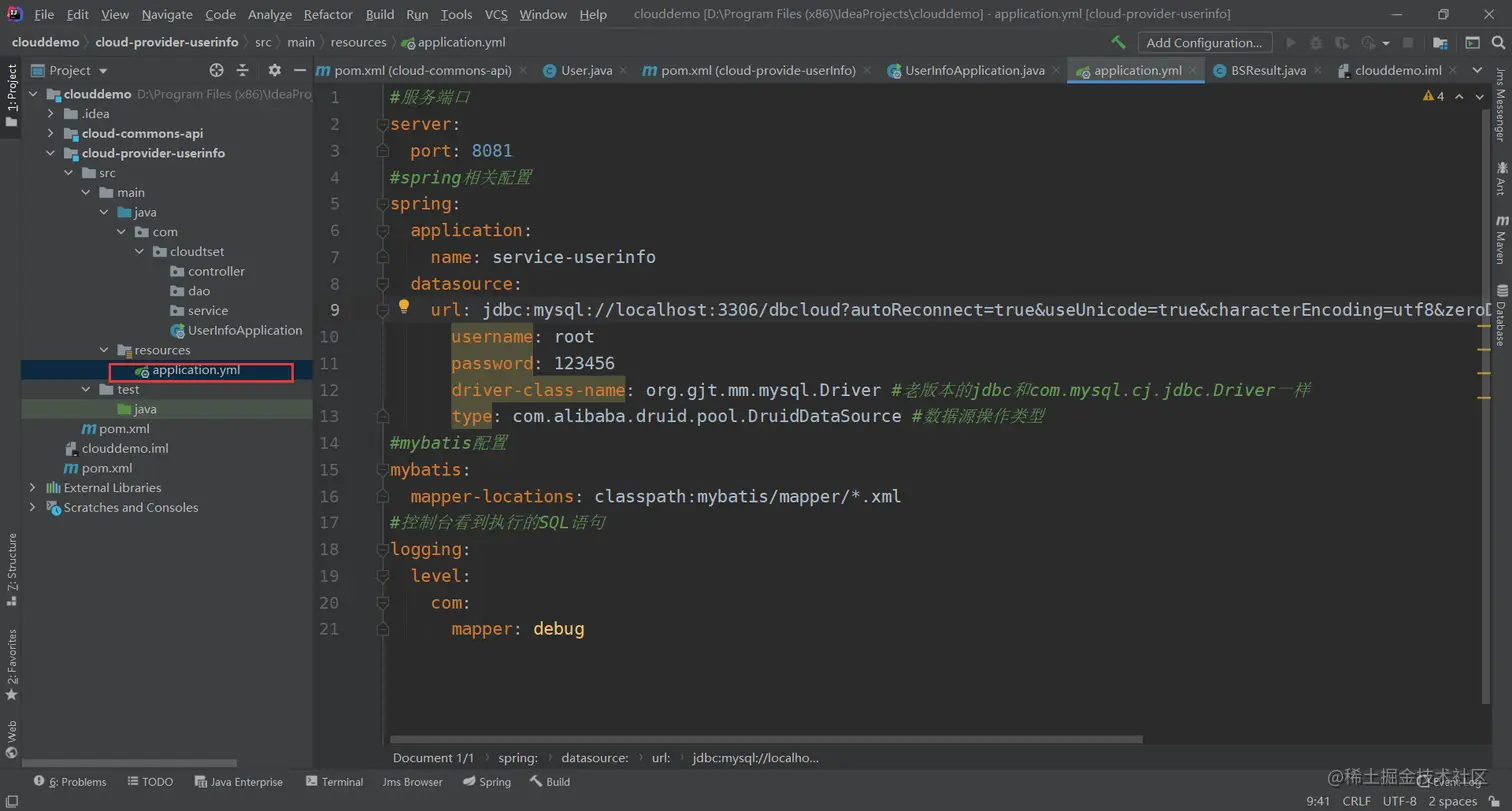
Task: Open Jms Messenger tool window on right stripe
Action: pyautogui.click(x=1501, y=105)
